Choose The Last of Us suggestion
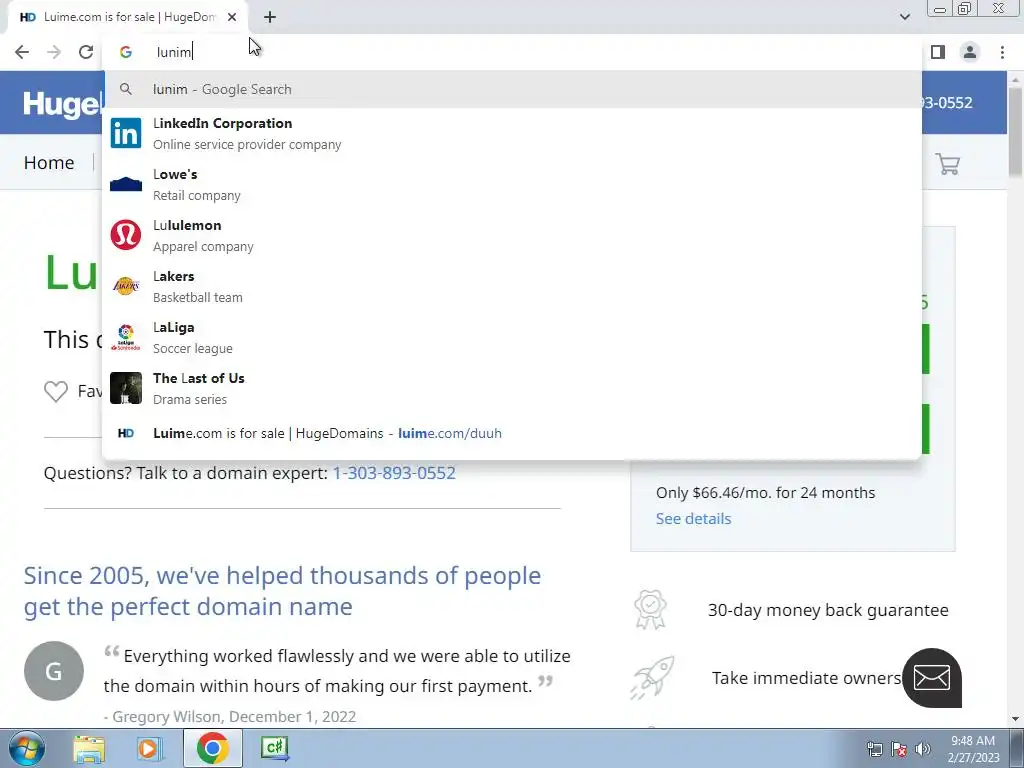Screen dimensions: 1024x768 click(513, 388)
